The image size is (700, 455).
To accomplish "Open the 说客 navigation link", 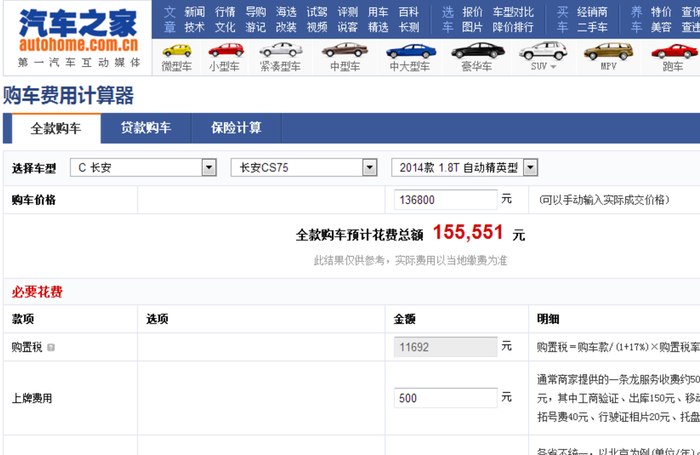I will tap(347, 27).
